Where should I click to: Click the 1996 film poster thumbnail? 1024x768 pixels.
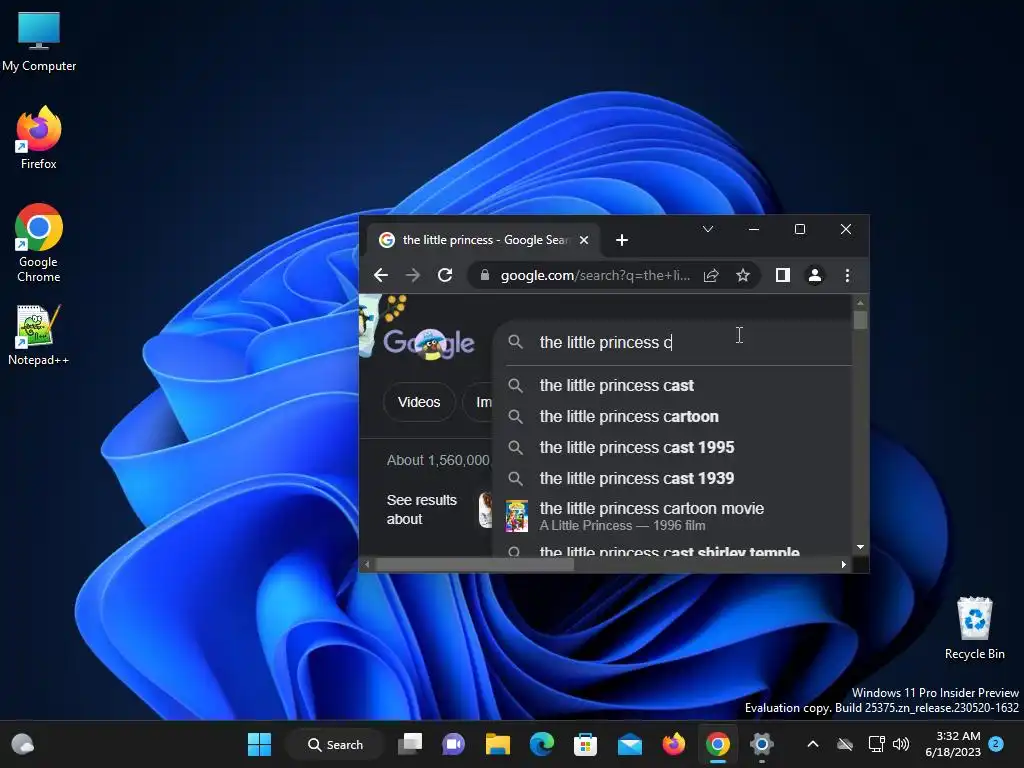517,516
